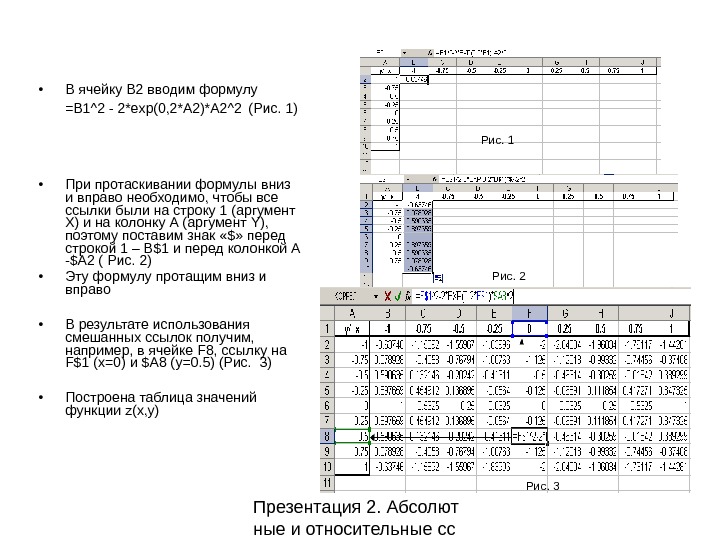720x540 pixels.
Task: Click the caption 'Рис. 1'
Action: 497,140
